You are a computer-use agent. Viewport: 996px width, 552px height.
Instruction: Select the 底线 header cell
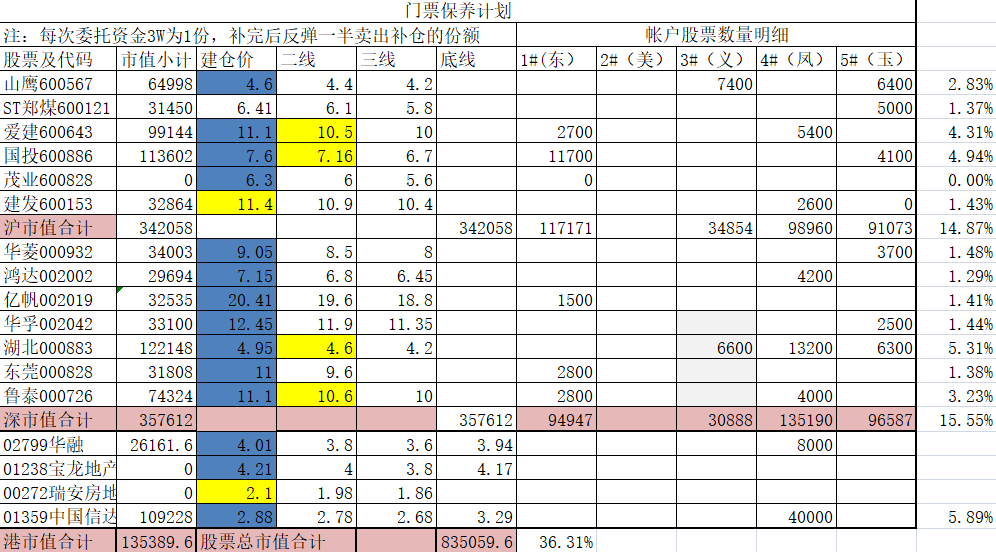pos(476,60)
